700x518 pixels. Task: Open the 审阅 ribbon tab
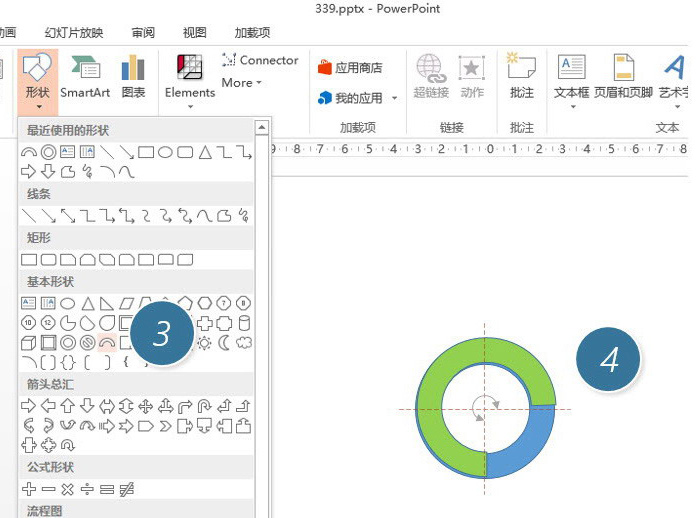tap(143, 33)
